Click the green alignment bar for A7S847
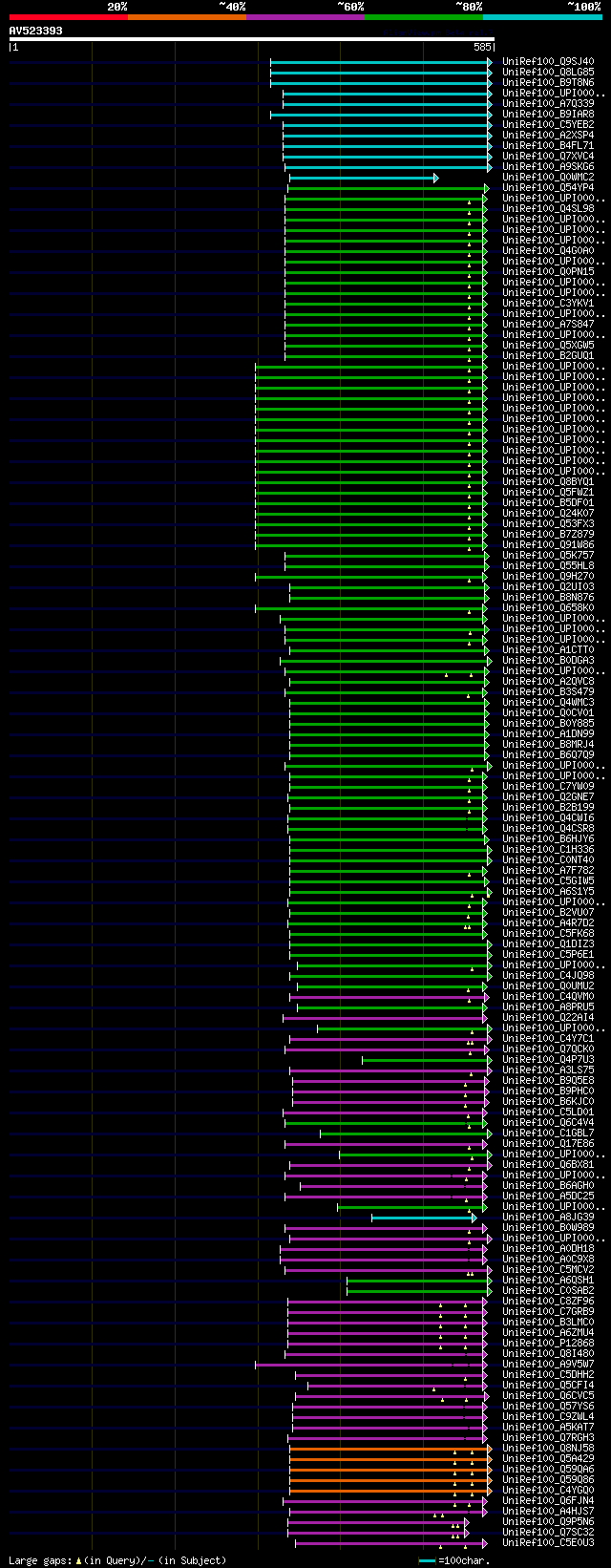Viewport: 611px width, 1568px height. 384,325
